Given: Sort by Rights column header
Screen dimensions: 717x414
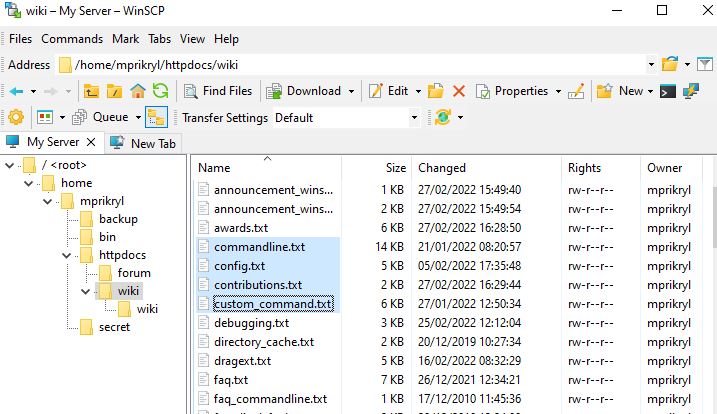Looking at the screenshot, I should pyautogui.click(x=601, y=168).
